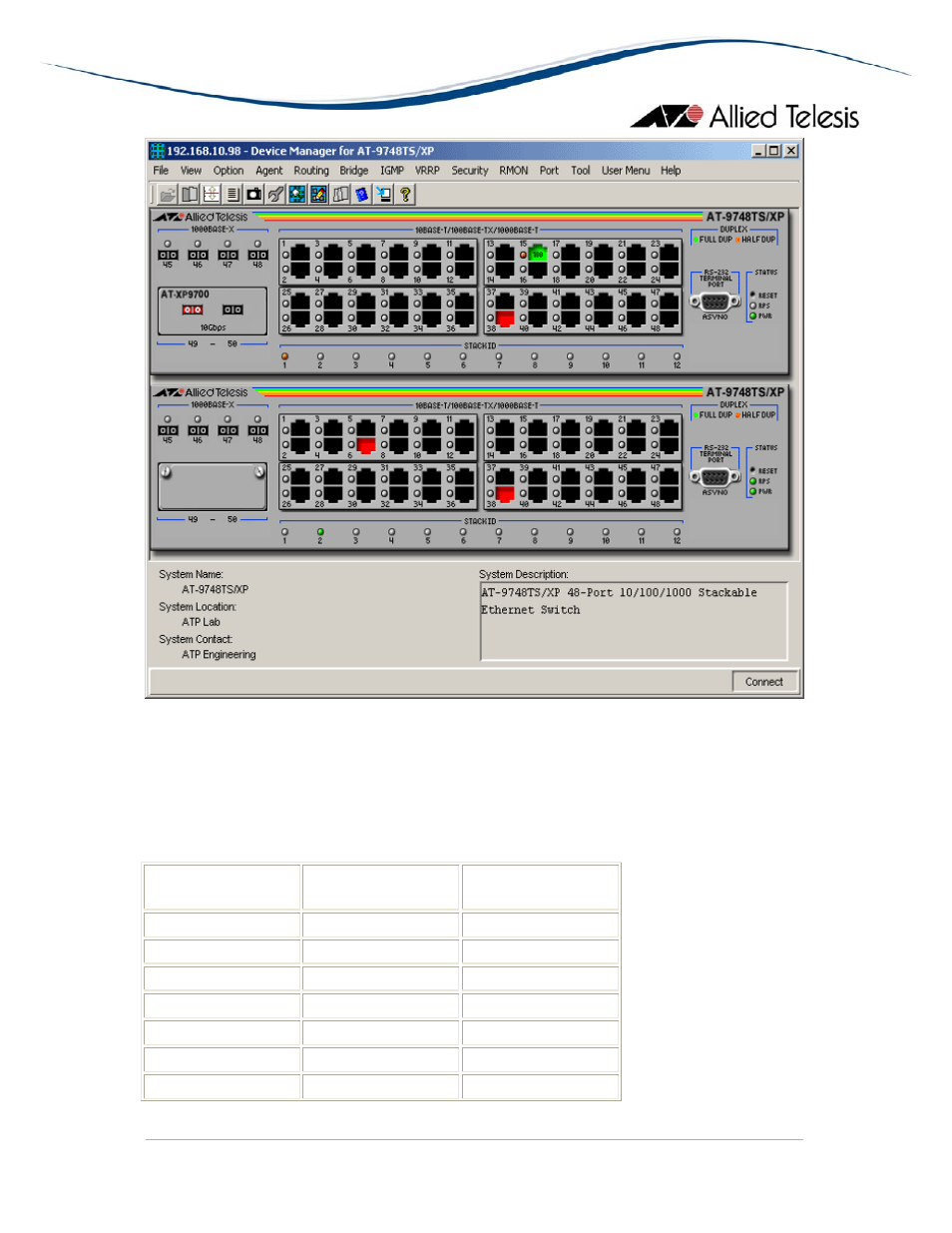Click the camera snapshot toolbar icon
This screenshot has width=952, height=1233.
[x=254, y=195]
